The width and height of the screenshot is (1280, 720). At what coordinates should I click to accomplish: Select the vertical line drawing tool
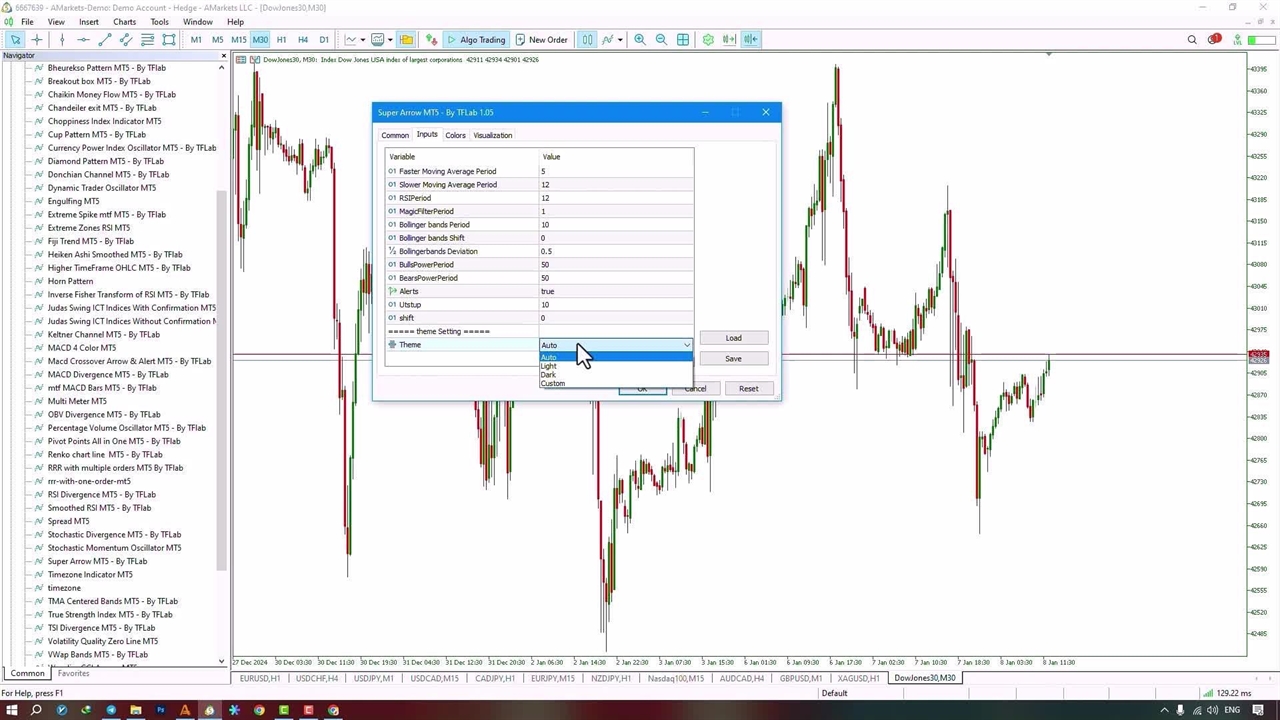pos(62,40)
